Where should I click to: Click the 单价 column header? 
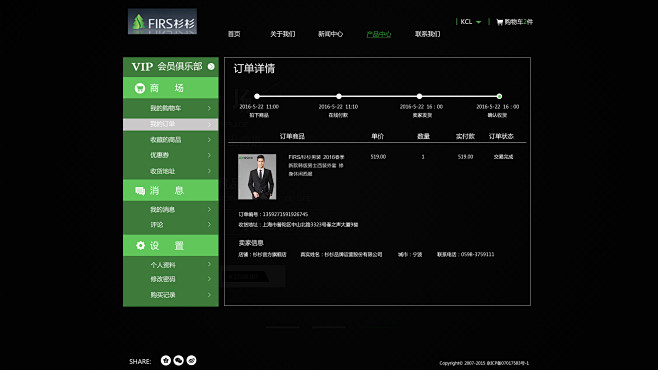pyautogui.click(x=378, y=136)
